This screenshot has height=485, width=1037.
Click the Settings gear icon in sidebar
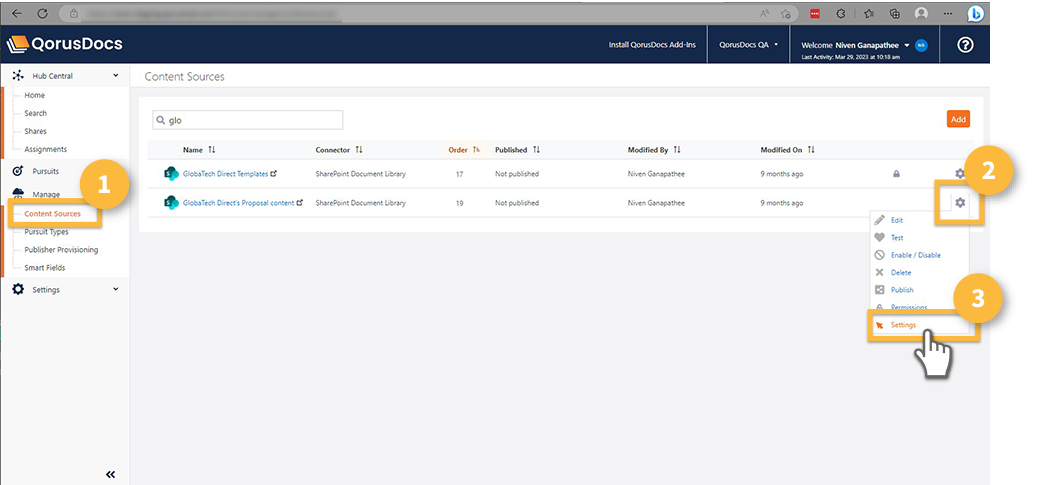tap(19, 290)
